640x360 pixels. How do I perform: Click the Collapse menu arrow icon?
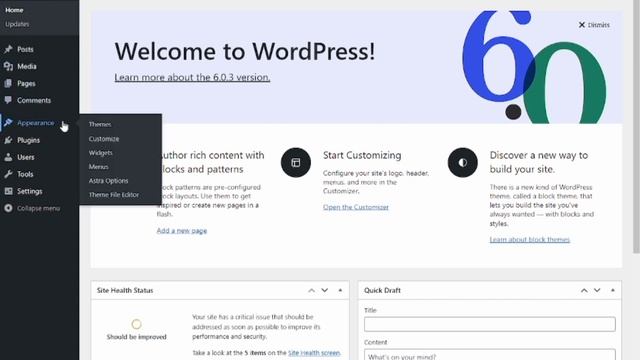[x=8, y=208]
